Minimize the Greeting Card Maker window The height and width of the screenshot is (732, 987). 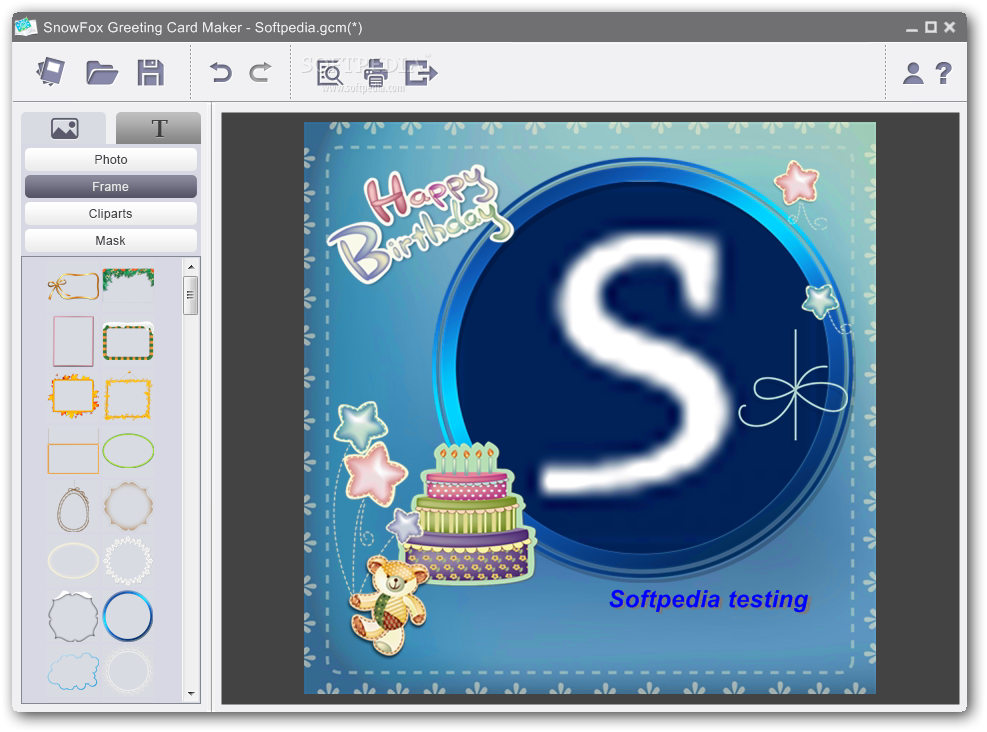pyautogui.click(x=911, y=28)
